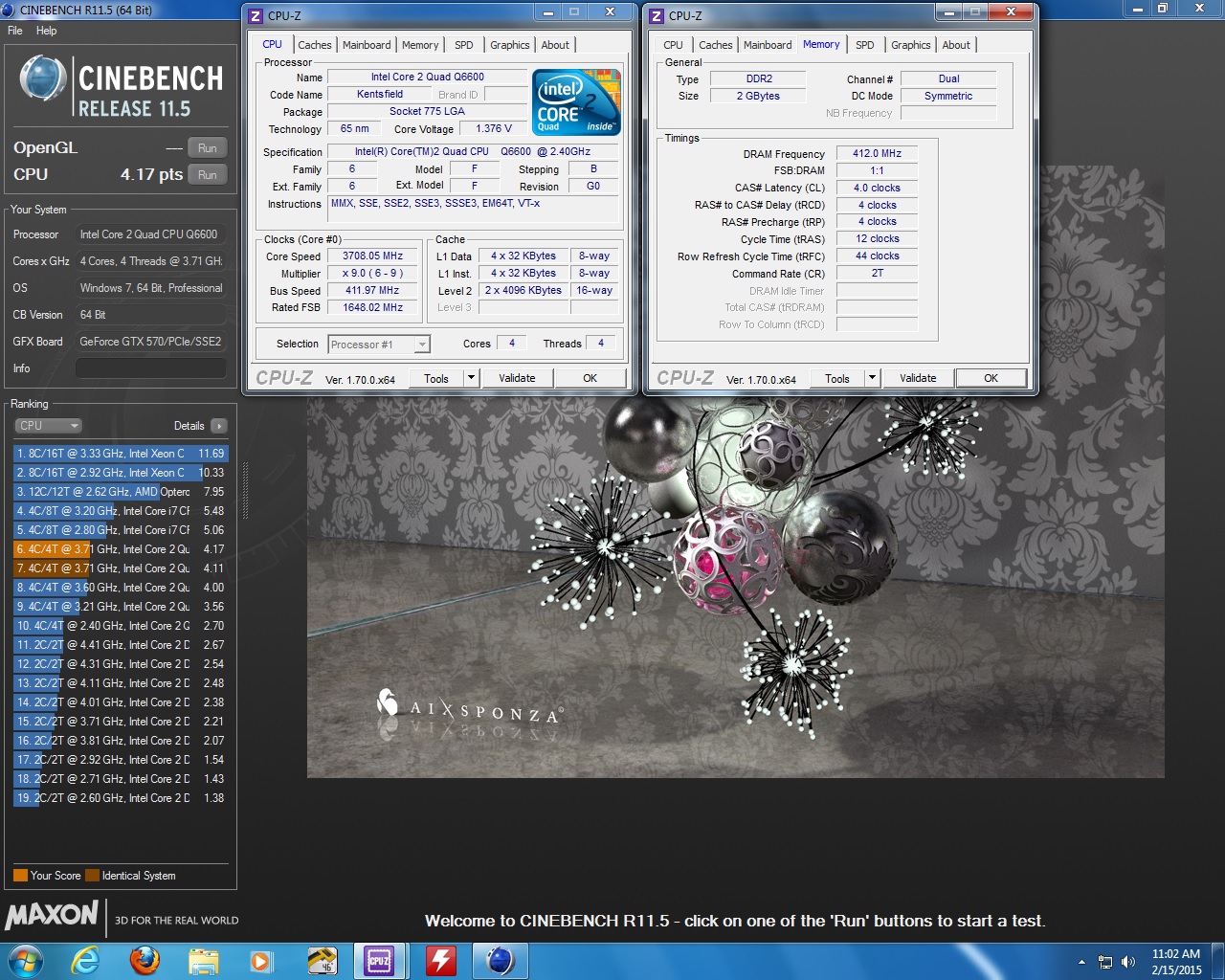The width and height of the screenshot is (1225, 980).
Task: Open Windows Explorer folder taskbar icon
Action: tap(204, 960)
